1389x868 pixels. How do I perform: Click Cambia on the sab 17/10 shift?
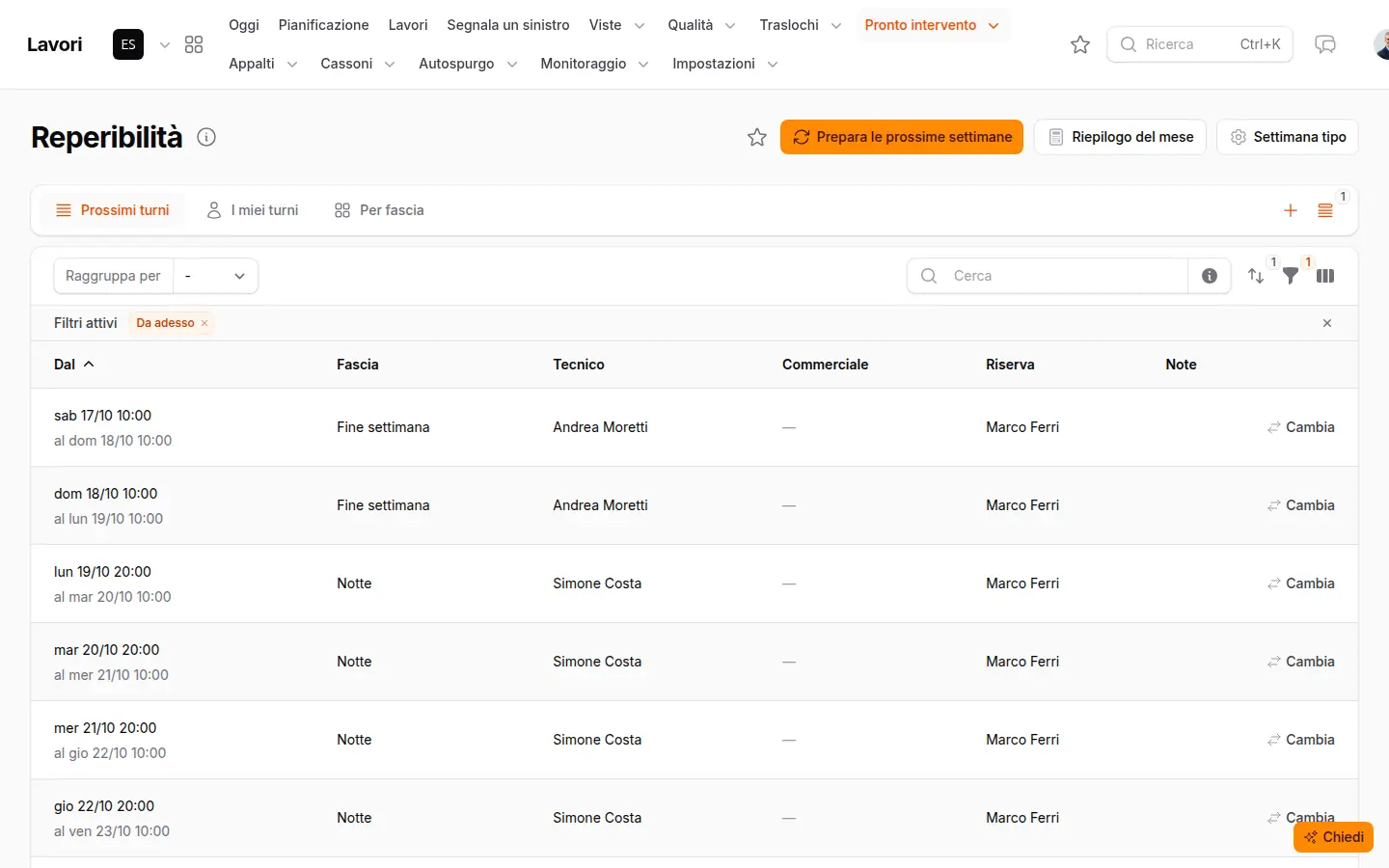1301,427
